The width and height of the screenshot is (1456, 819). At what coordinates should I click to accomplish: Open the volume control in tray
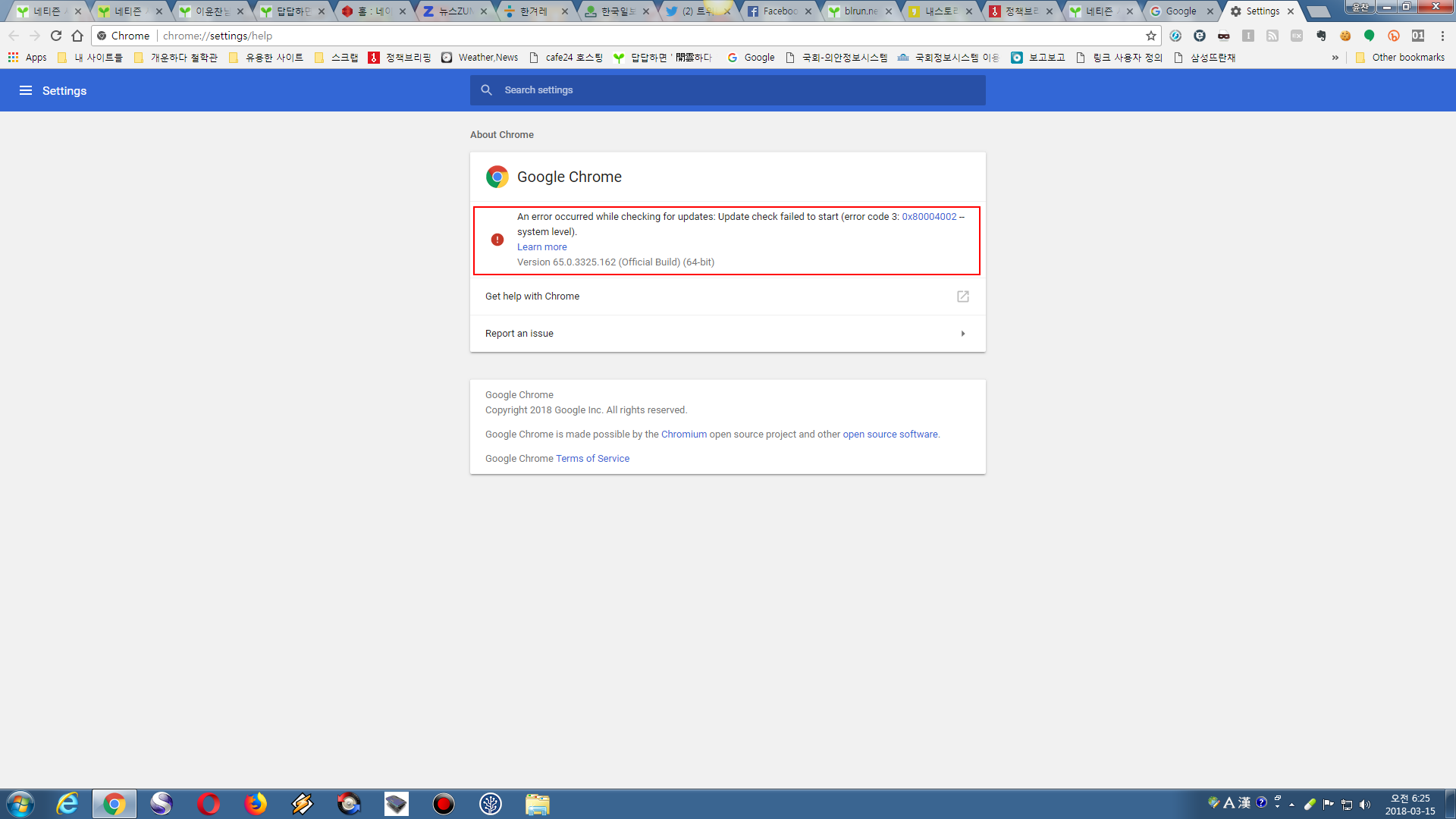pyautogui.click(x=1365, y=805)
